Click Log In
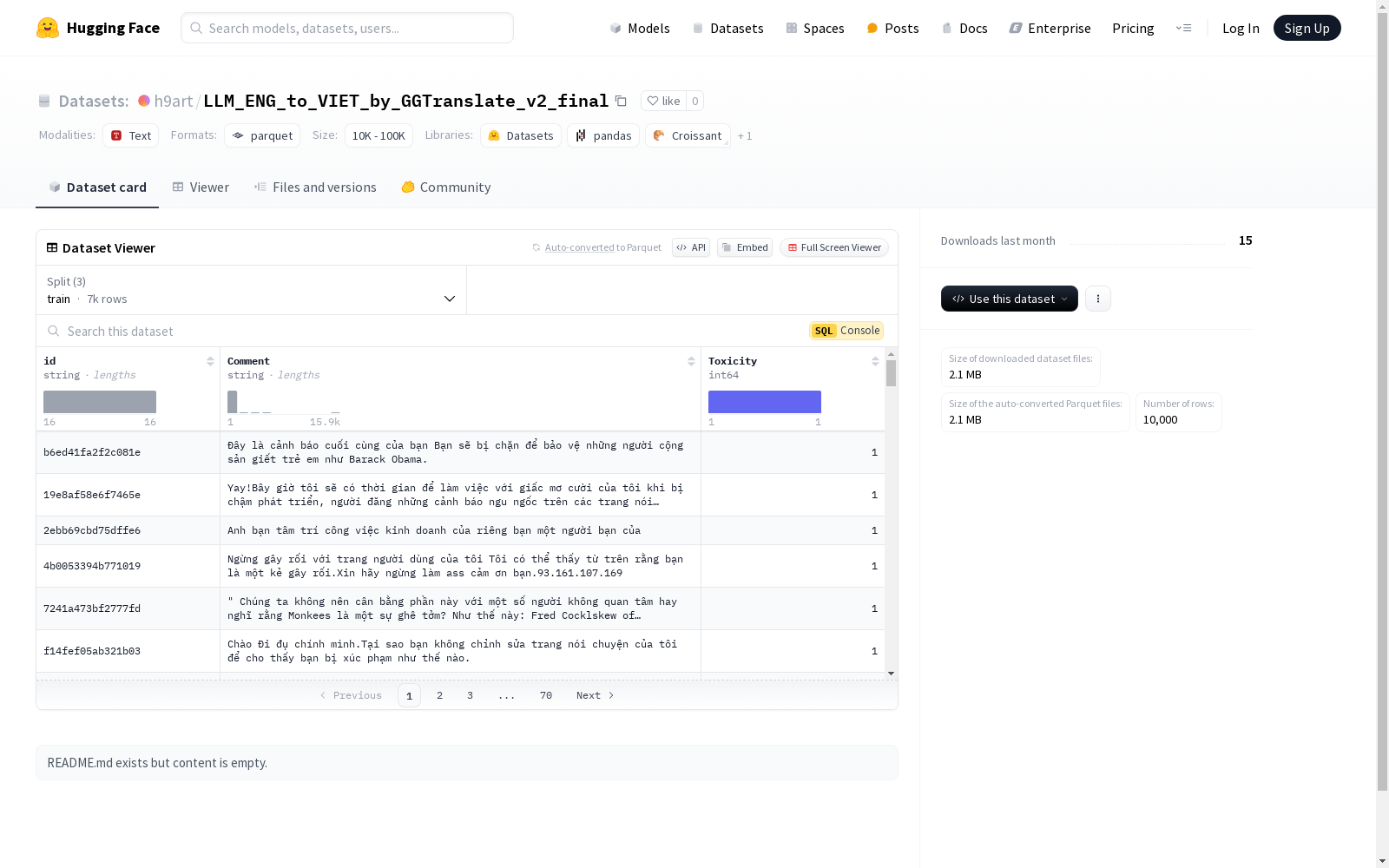1389x868 pixels. (x=1241, y=28)
